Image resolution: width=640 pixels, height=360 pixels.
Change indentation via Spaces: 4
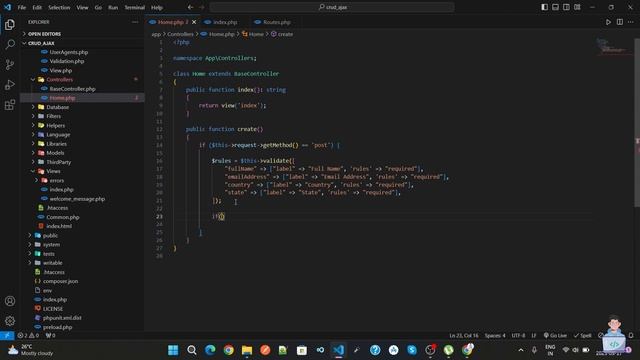point(495,336)
